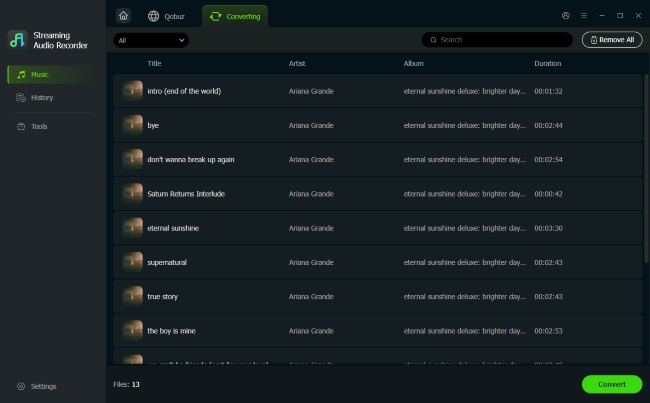Click the Remove All button
Image resolution: width=650 pixels, height=403 pixels.
[612, 40]
